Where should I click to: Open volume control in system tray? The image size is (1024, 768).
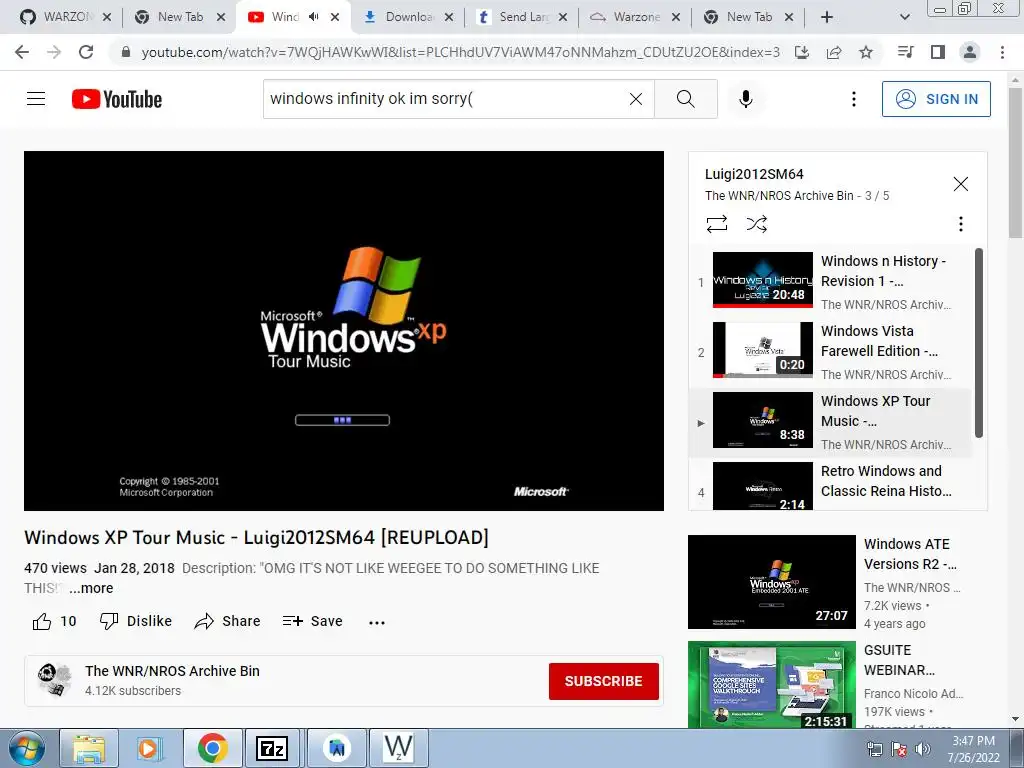(923, 750)
